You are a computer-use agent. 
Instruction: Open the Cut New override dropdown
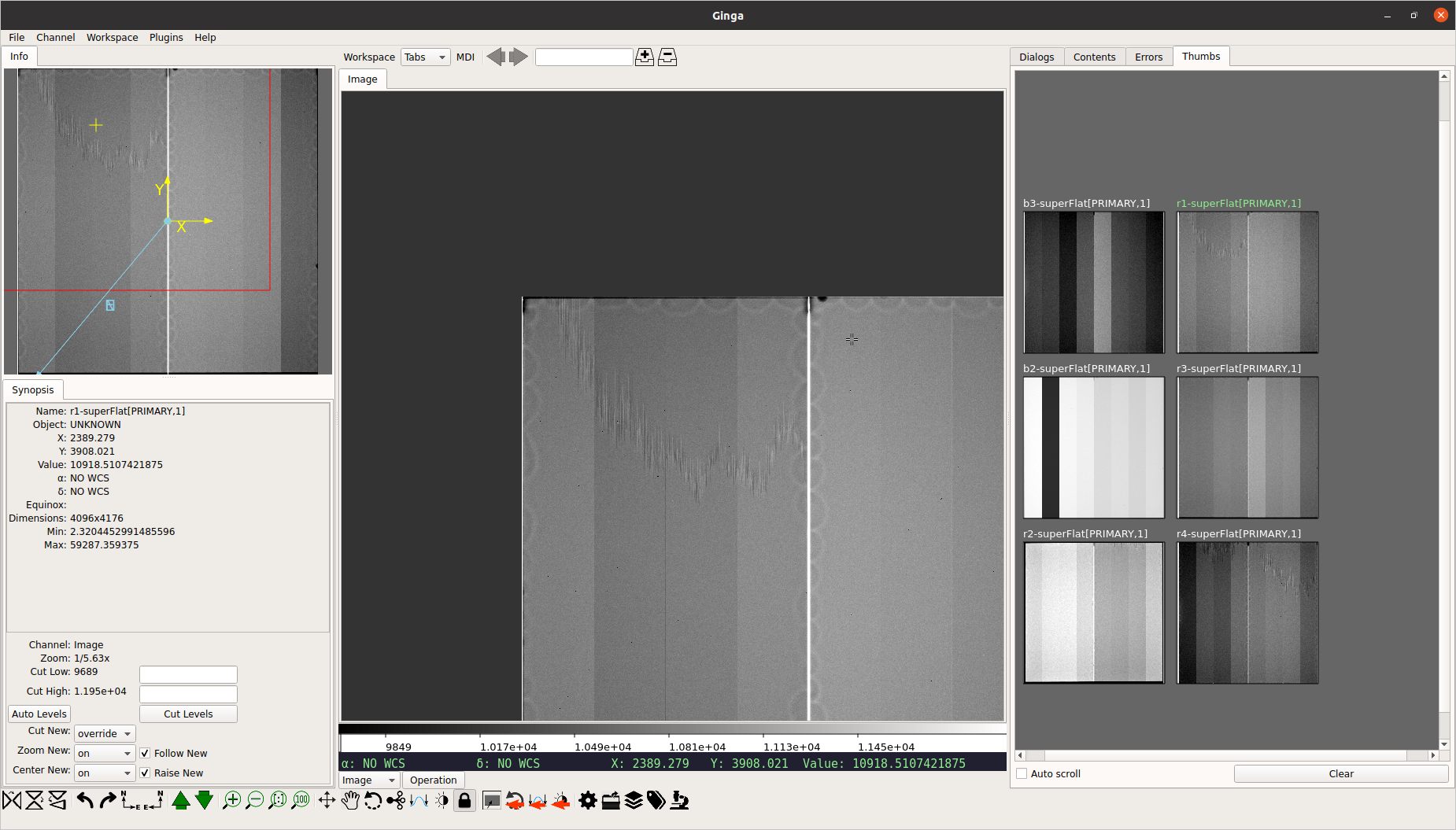[105, 734]
